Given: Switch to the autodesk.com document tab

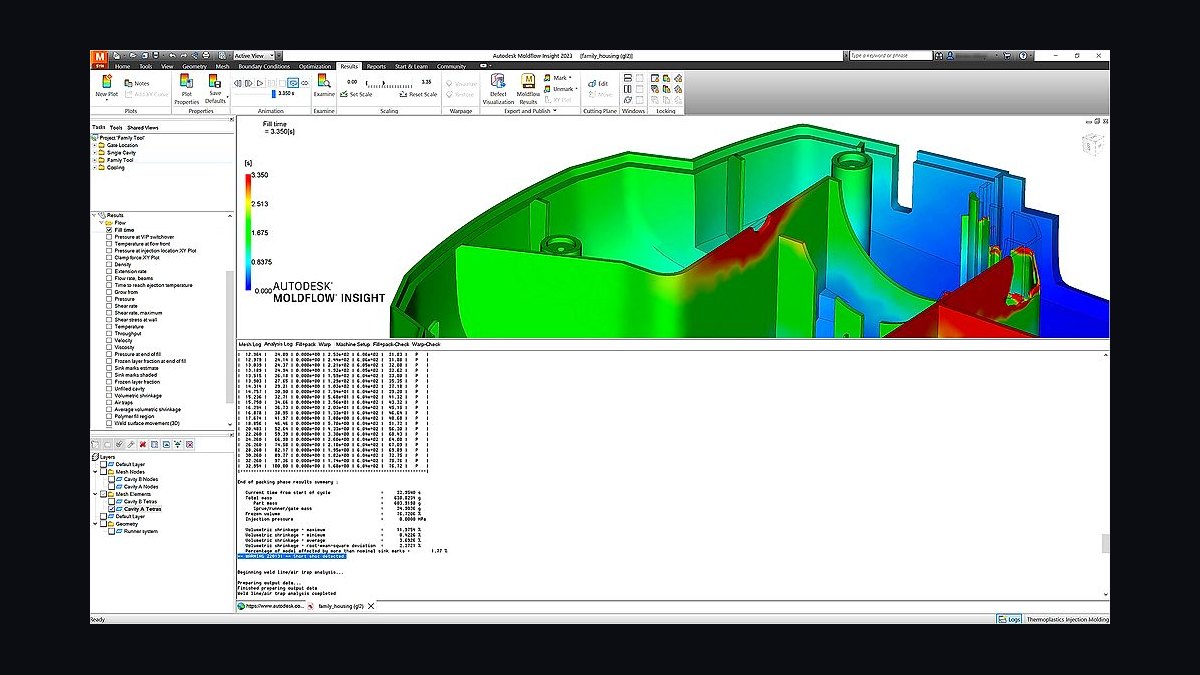Looking at the screenshot, I should click(x=270, y=606).
